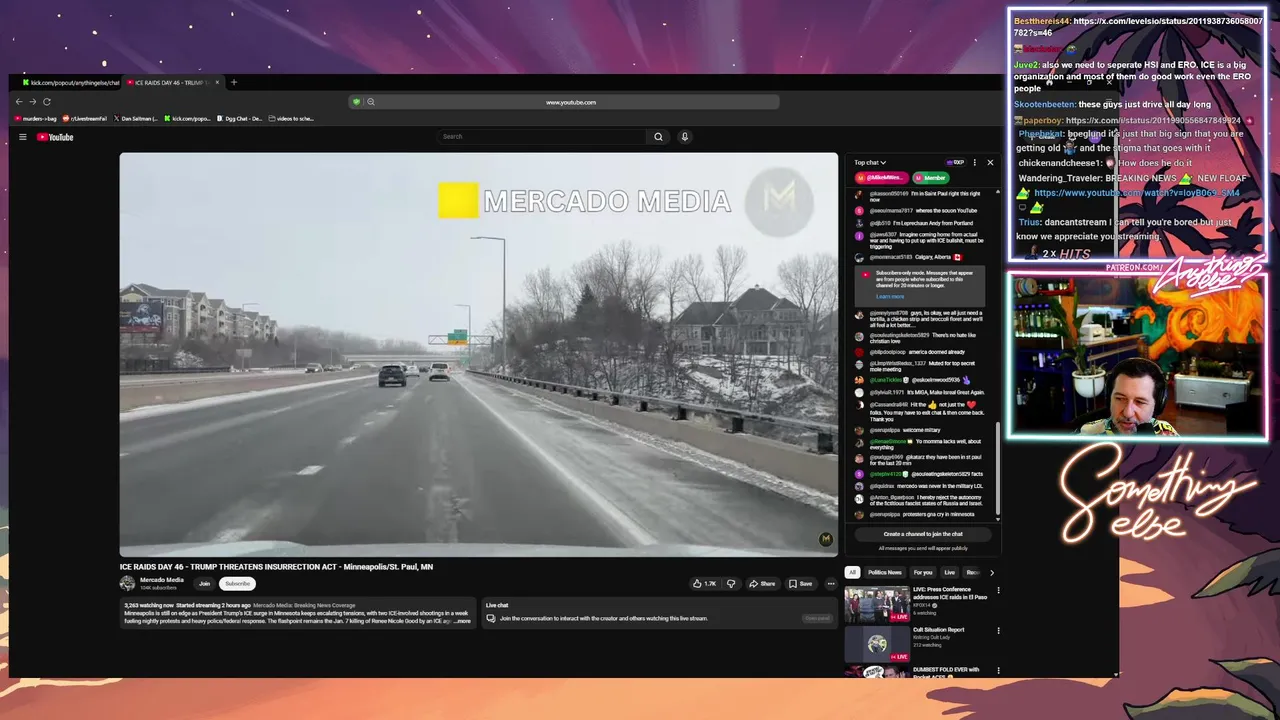Click Learn more in subscribers-only notice
The width and height of the screenshot is (1280, 720).
click(x=890, y=296)
